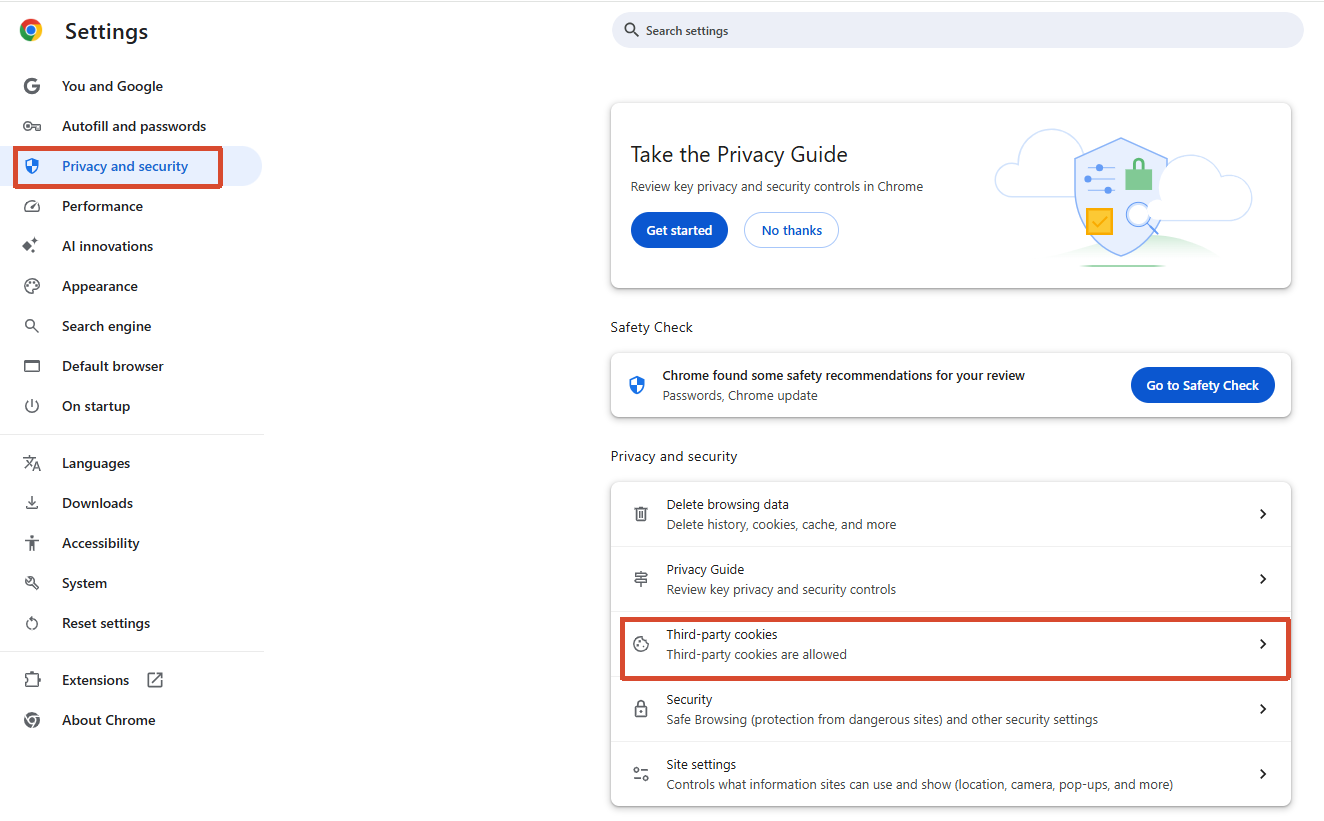Viewport: 1324px width, 821px height.
Task: Click the About Chrome logo icon
Action: pos(32,720)
